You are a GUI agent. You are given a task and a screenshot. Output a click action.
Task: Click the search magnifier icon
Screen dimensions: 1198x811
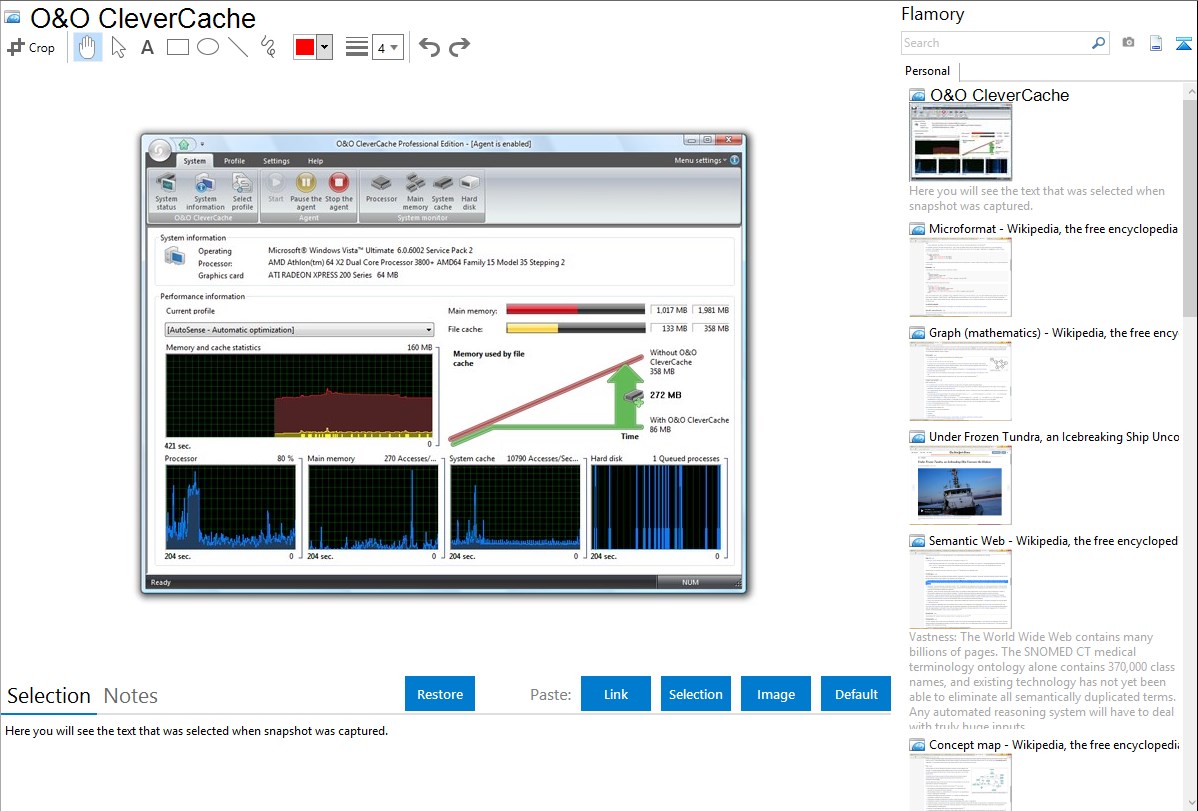pos(1099,43)
